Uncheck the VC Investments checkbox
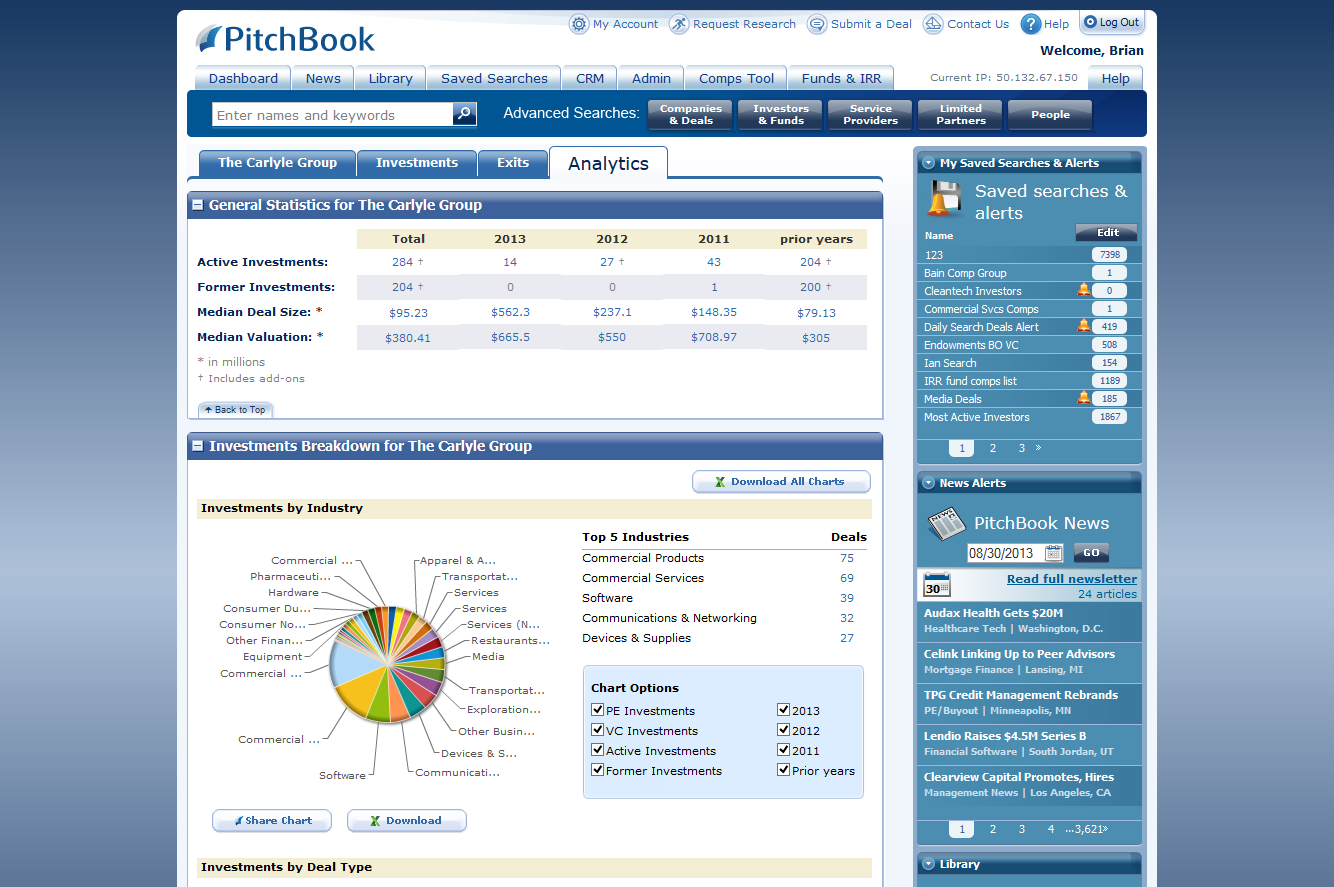Image resolution: width=1334 pixels, height=887 pixels. pyautogui.click(x=598, y=730)
